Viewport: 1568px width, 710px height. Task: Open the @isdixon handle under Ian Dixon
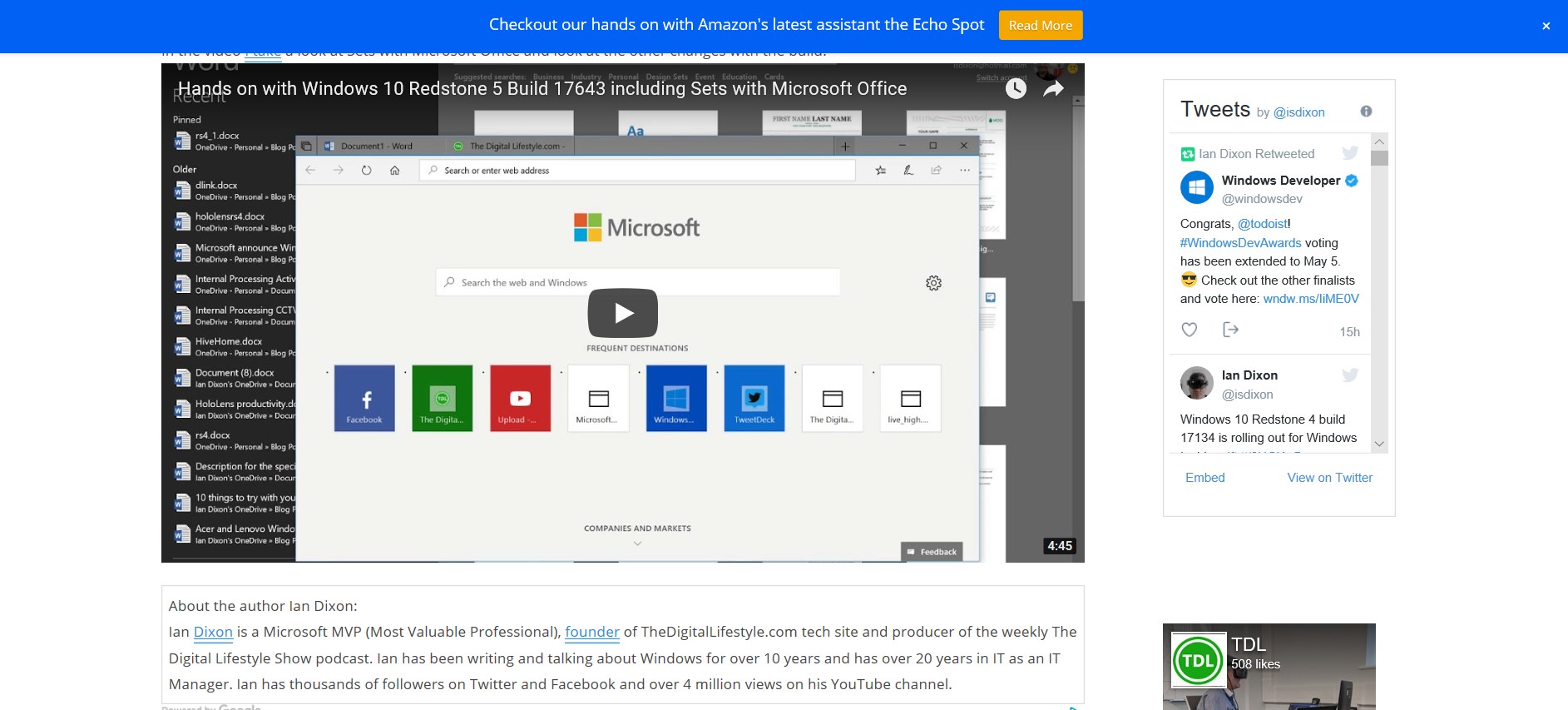pos(1247,395)
